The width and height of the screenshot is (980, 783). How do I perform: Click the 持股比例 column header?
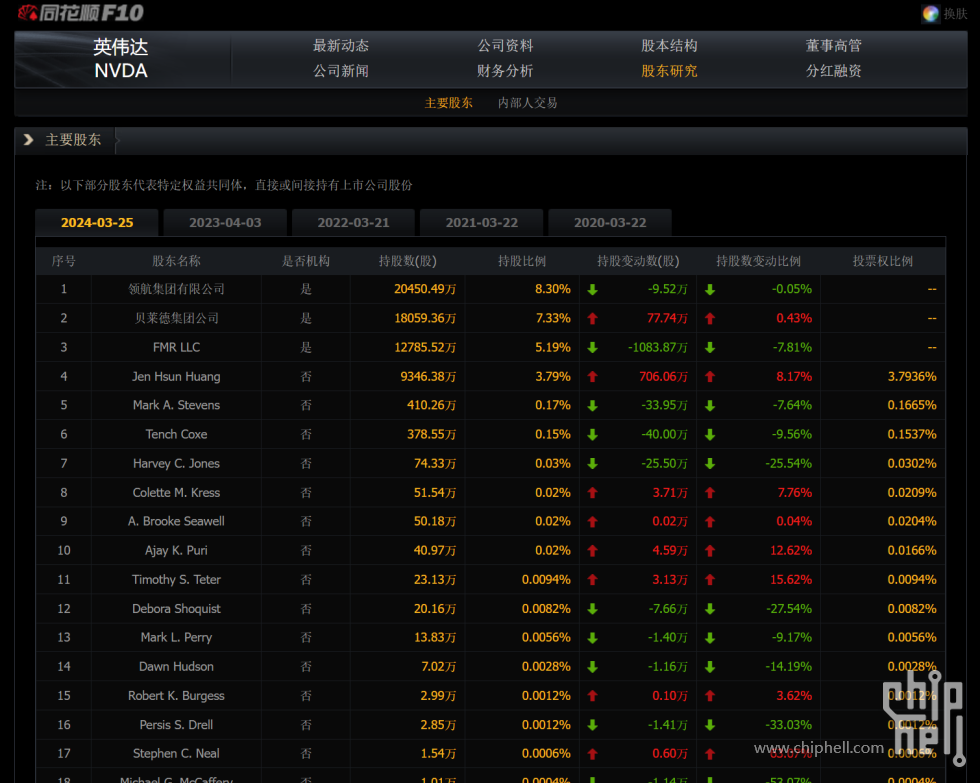point(522,261)
